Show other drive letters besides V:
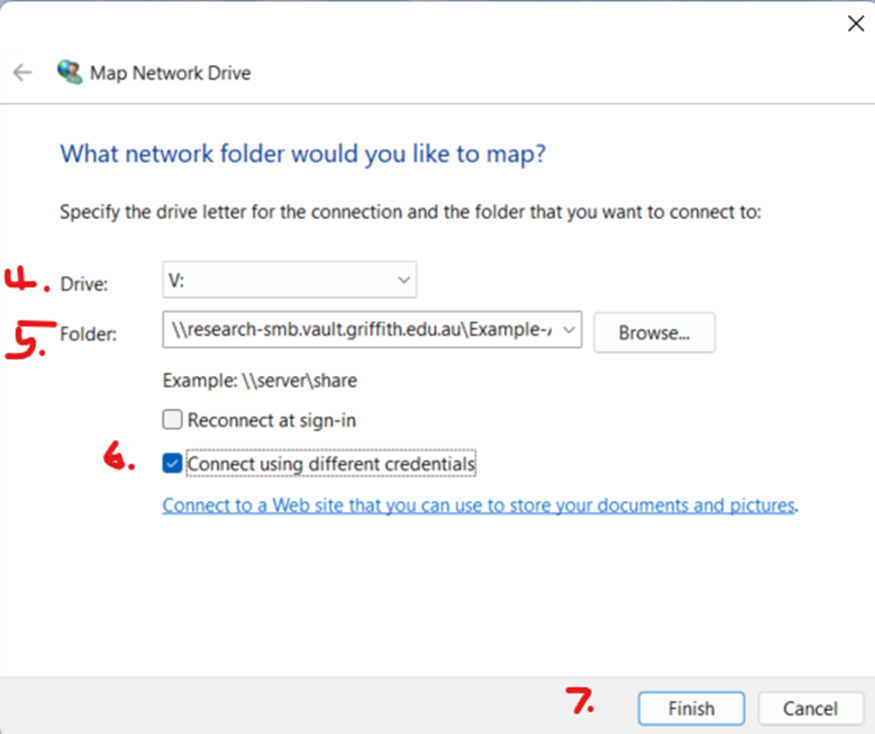875x734 pixels. tap(403, 279)
